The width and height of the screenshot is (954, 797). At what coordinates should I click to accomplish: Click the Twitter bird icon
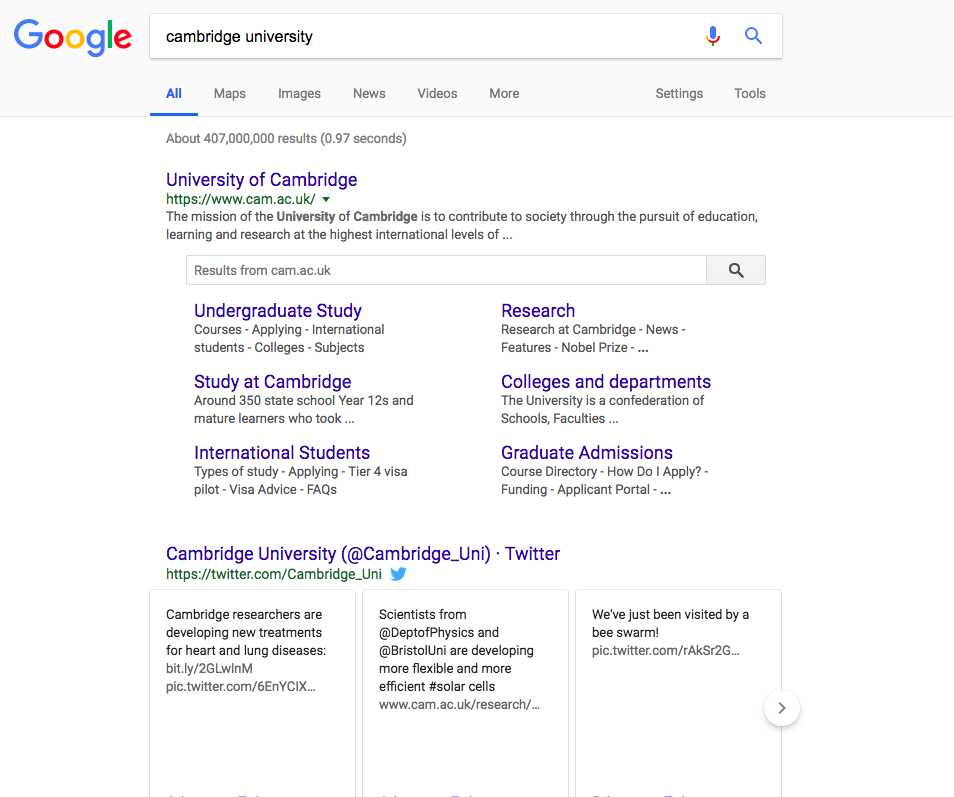[x=398, y=574]
